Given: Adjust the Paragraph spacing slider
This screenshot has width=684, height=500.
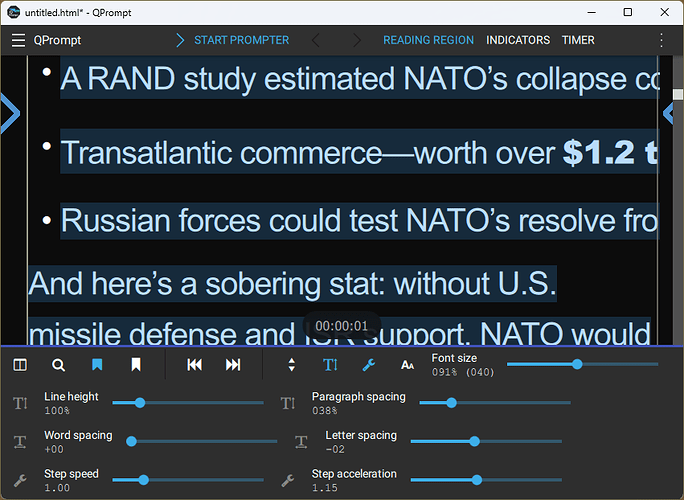Looking at the screenshot, I should [495, 403].
